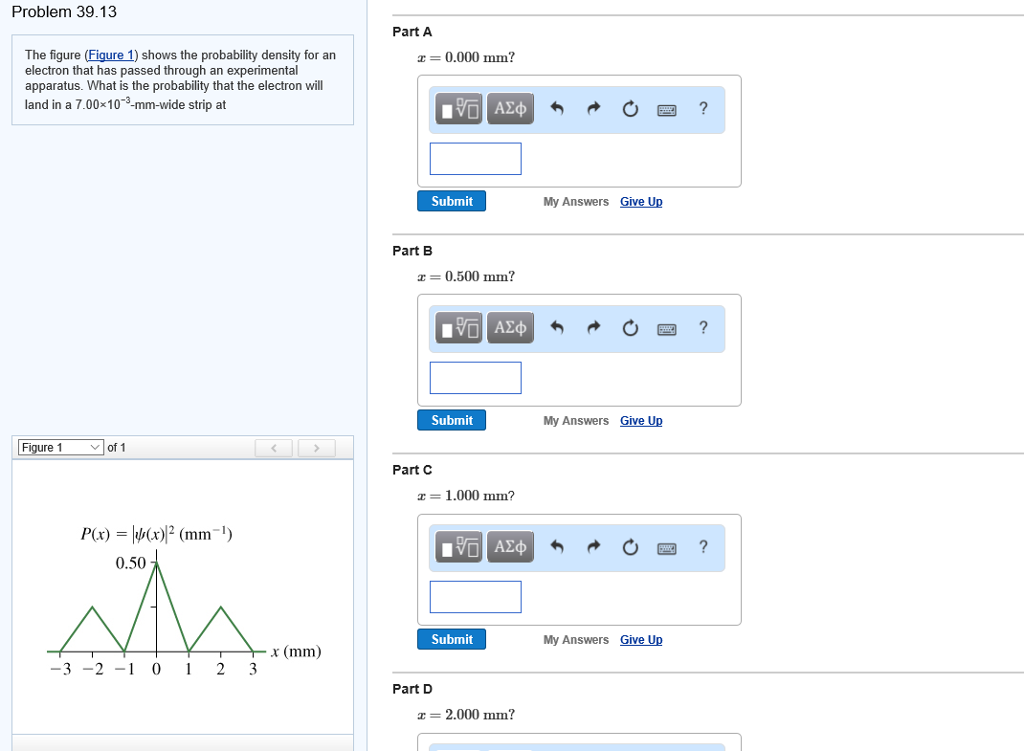Open the ΑΣΦ Greek symbols palette in Part A
The height and width of the screenshot is (751, 1024).
click(x=510, y=108)
